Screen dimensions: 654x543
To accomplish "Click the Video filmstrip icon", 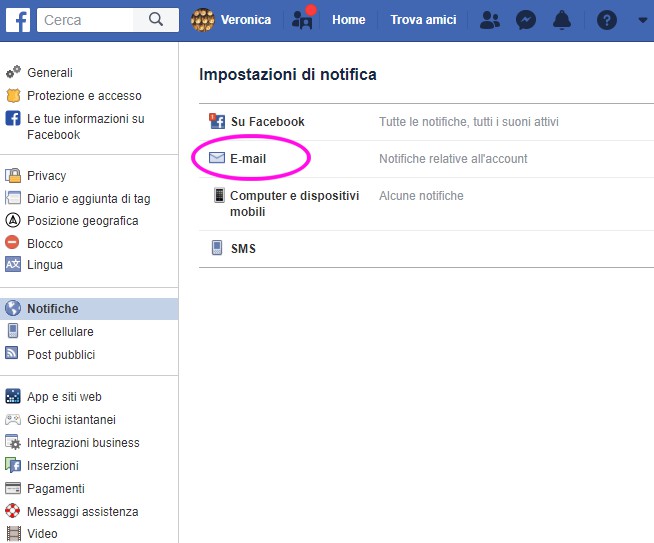I will click(x=14, y=534).
